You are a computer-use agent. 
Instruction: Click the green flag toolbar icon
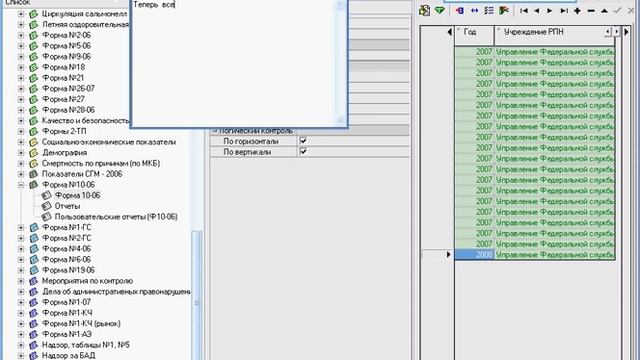coord(504,11)
